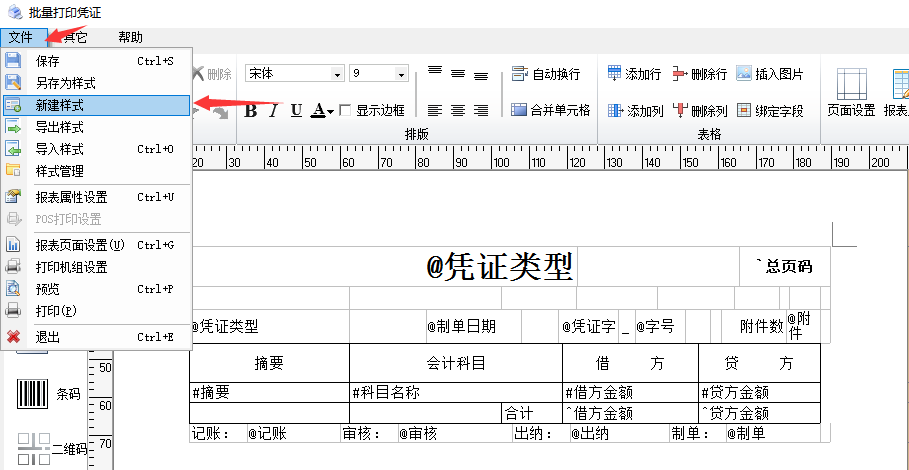
Task: Click 添加行 (add row) icon
Action: (634, 74)
